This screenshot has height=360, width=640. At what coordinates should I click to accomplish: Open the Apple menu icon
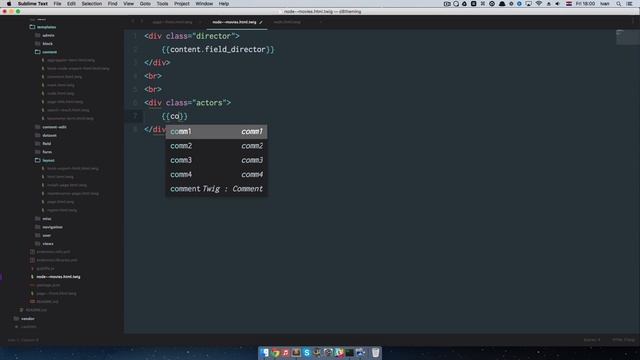coord(9,4)
